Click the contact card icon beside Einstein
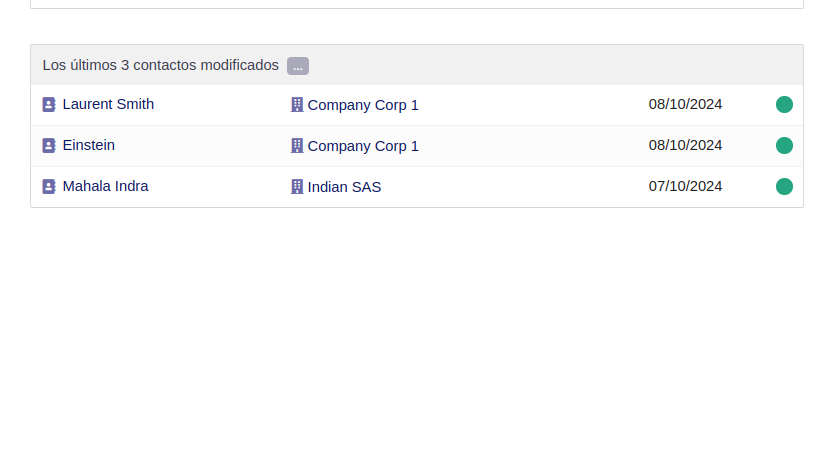Screen dimensions: 825x461 [x=49, y=145]
